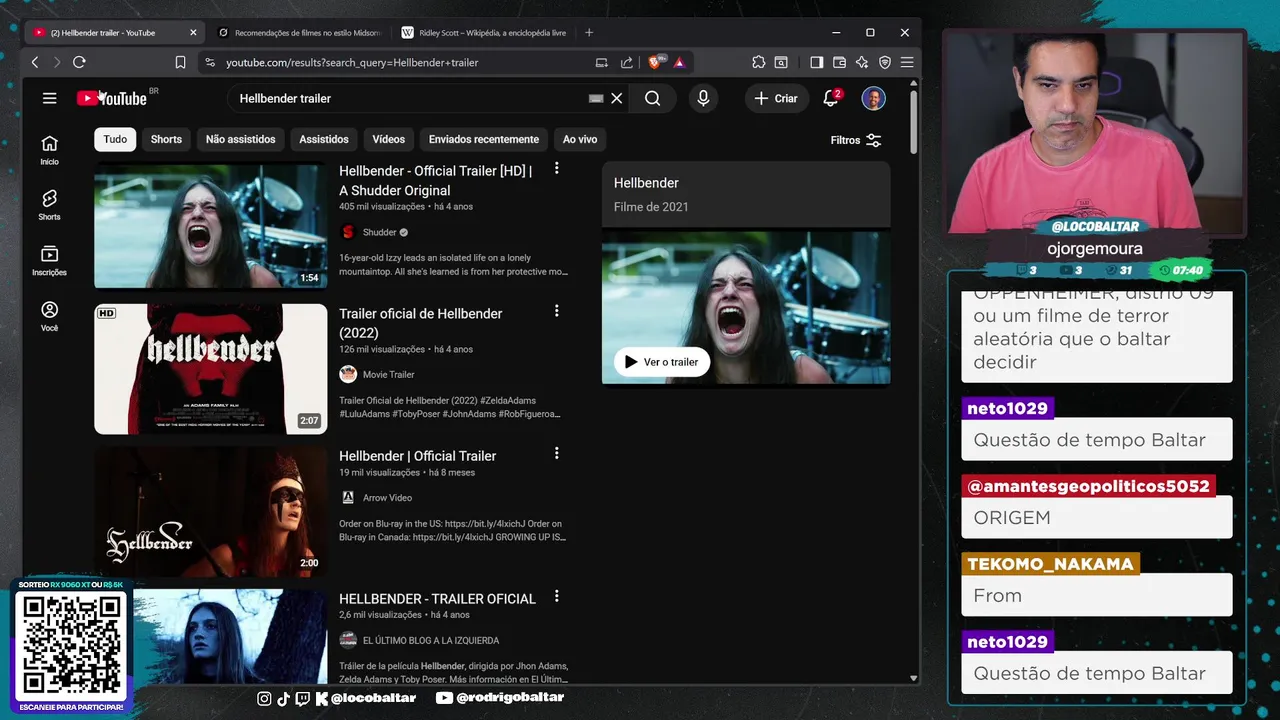This screenshot has width=1280, height=720.
Task: Open the on-screen keyboard in search box
Action: 596,98
